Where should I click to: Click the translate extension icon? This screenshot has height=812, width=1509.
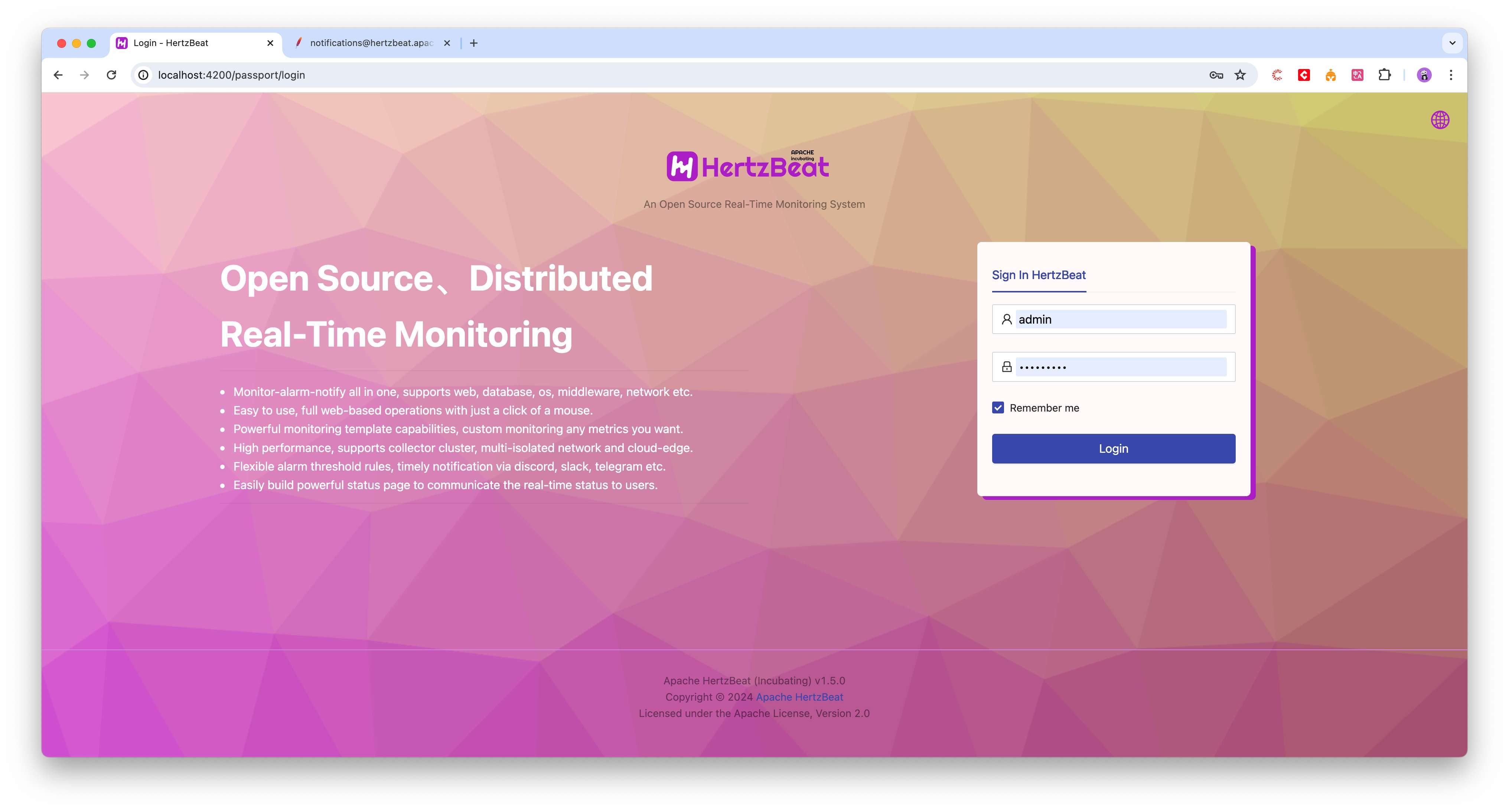point(1357,75)
